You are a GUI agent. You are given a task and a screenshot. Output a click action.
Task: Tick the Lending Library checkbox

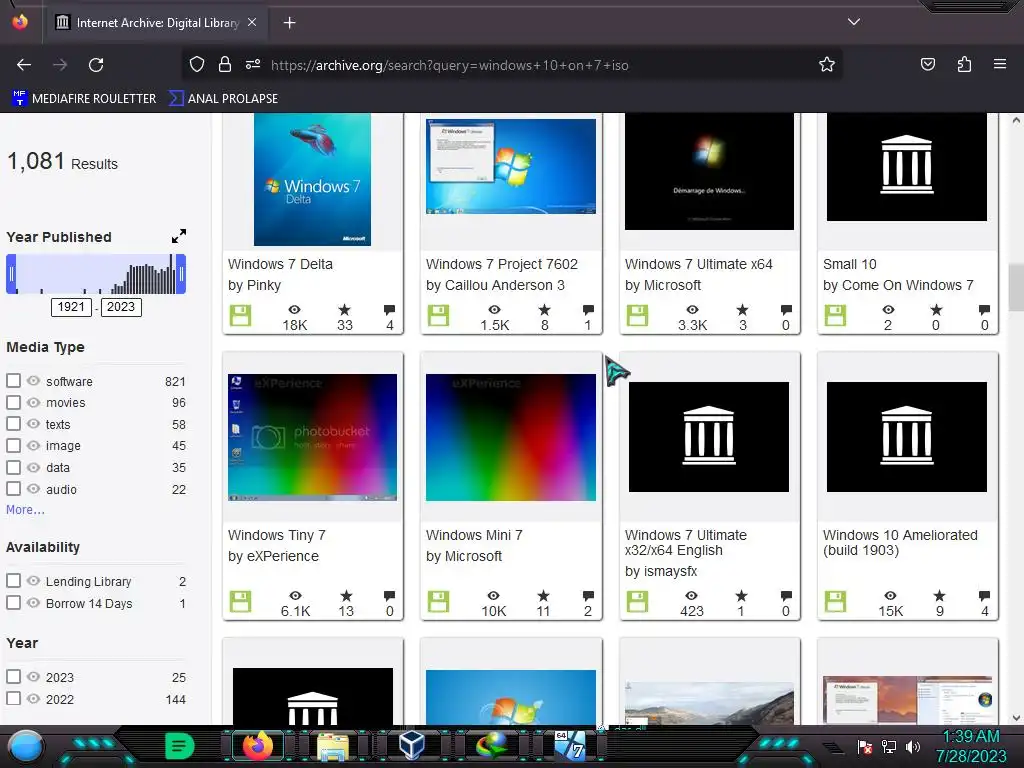pyautogui.click(x=13, y=581)
